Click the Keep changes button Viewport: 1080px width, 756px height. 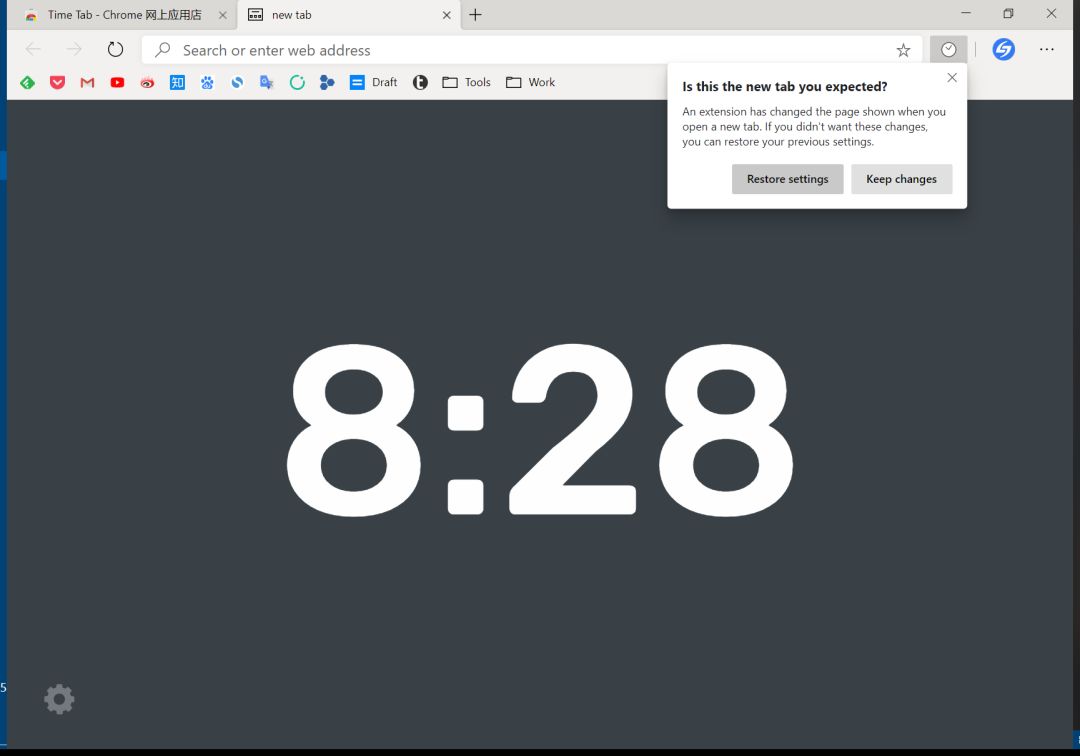(901, 179)
